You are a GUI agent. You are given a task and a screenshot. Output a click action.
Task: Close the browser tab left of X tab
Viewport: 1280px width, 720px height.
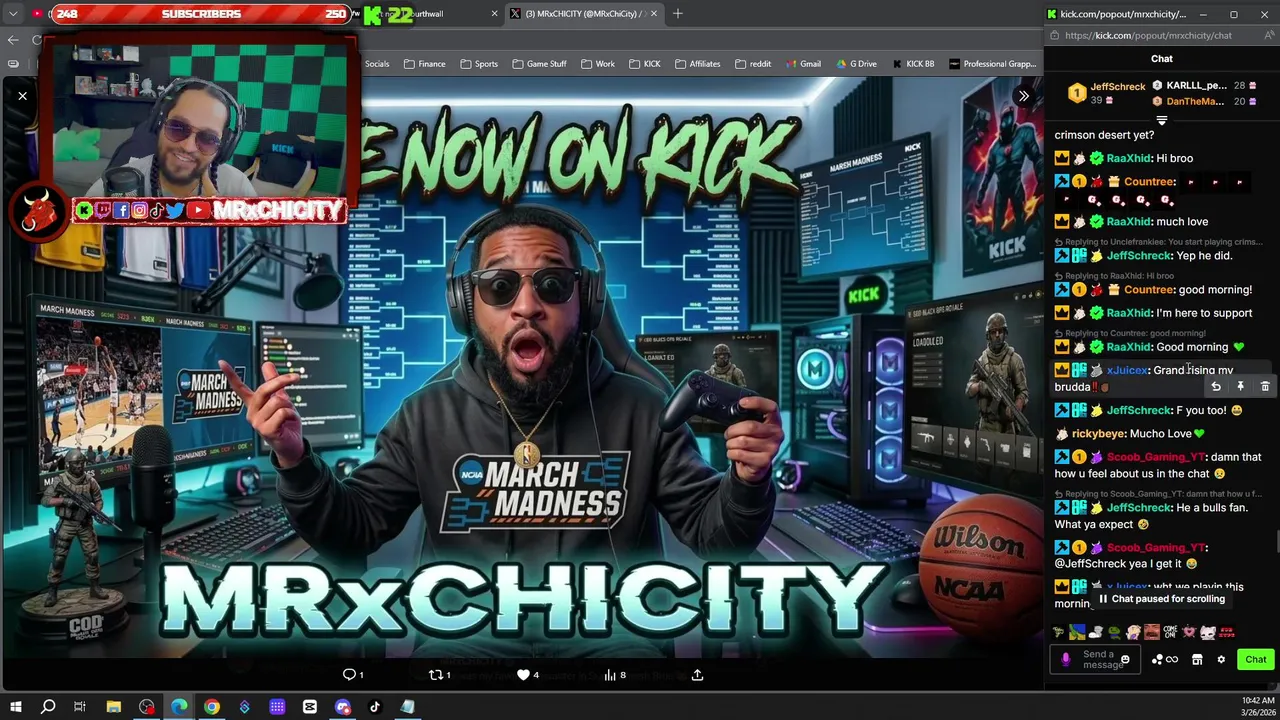point(494,14)
